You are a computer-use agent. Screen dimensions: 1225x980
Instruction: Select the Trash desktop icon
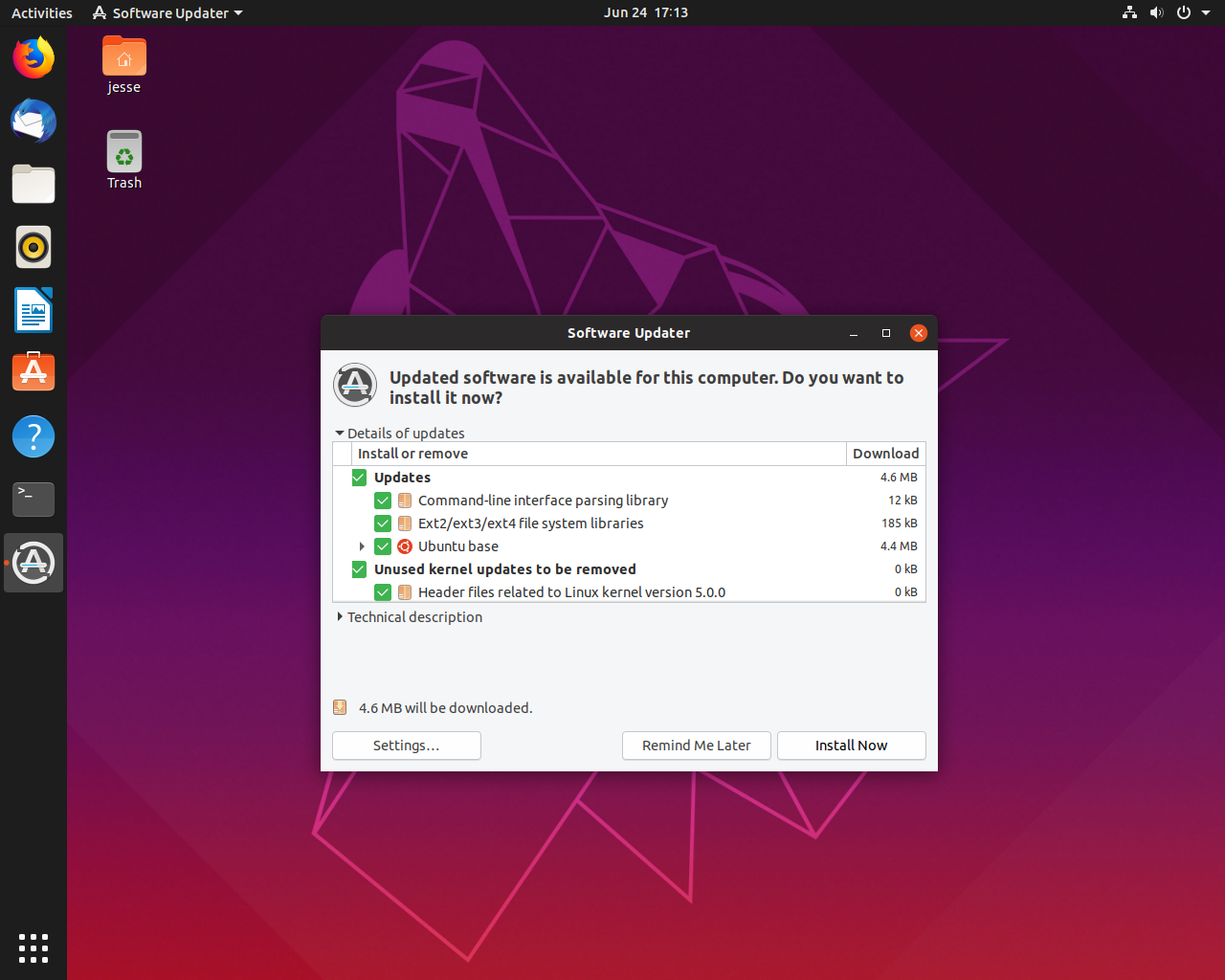[124, 160]
